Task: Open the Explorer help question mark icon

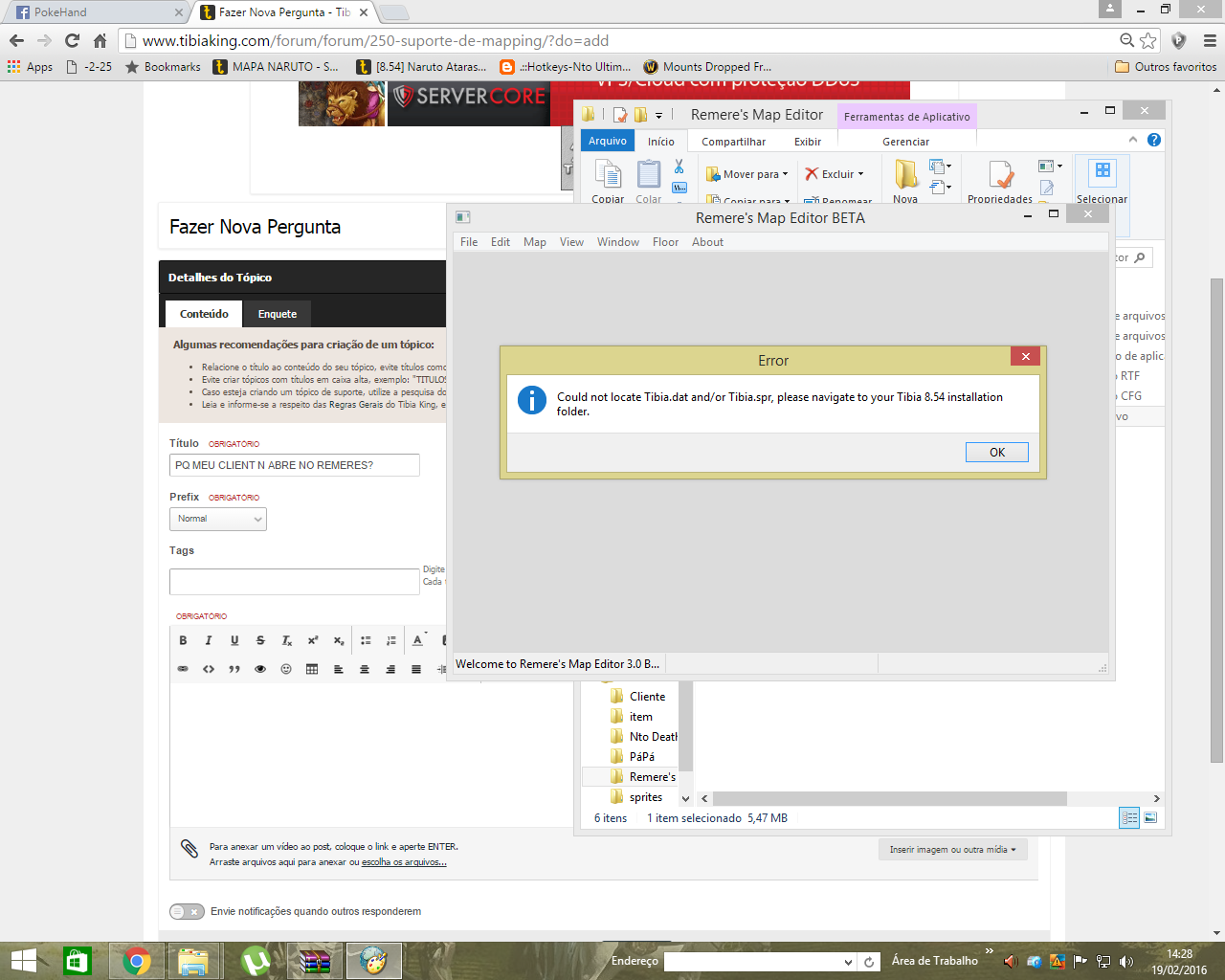Action: [1154, 140]
